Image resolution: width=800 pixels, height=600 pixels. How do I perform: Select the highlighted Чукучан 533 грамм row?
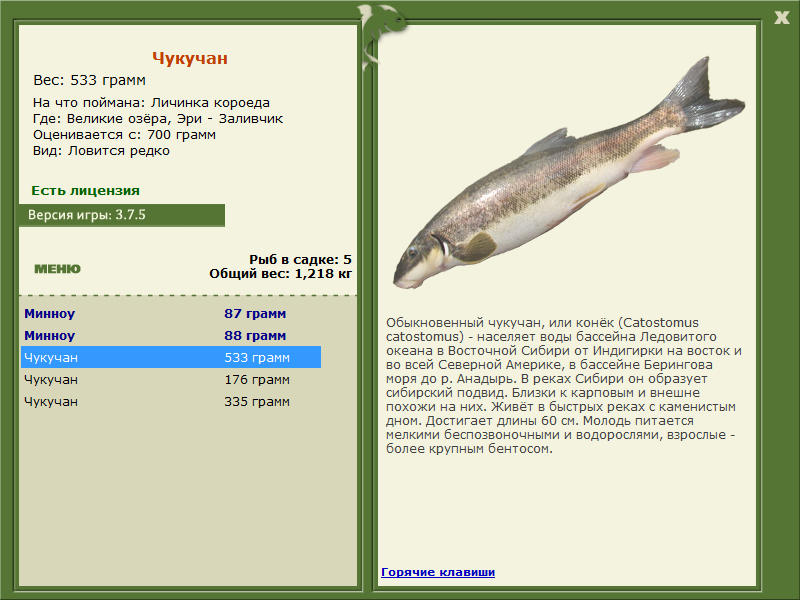click(x=171, y=357)
